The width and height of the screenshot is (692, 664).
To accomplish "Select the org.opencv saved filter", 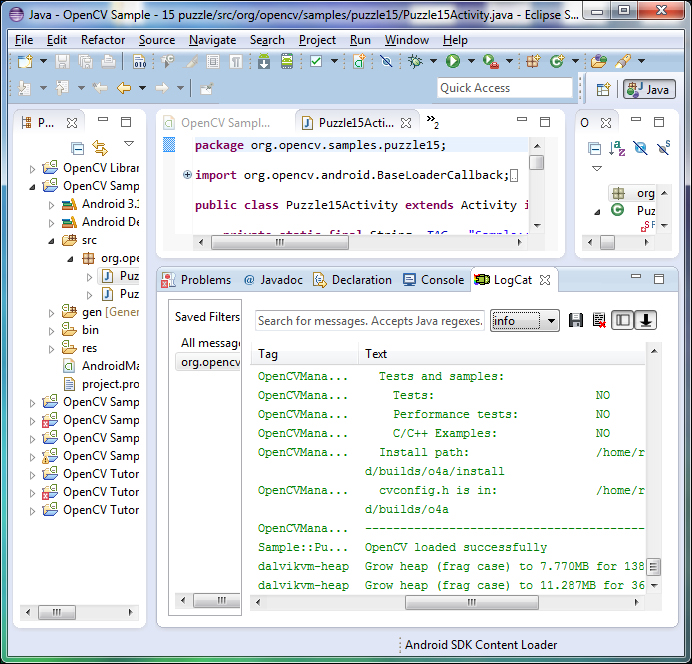I will tap(209, 362).
